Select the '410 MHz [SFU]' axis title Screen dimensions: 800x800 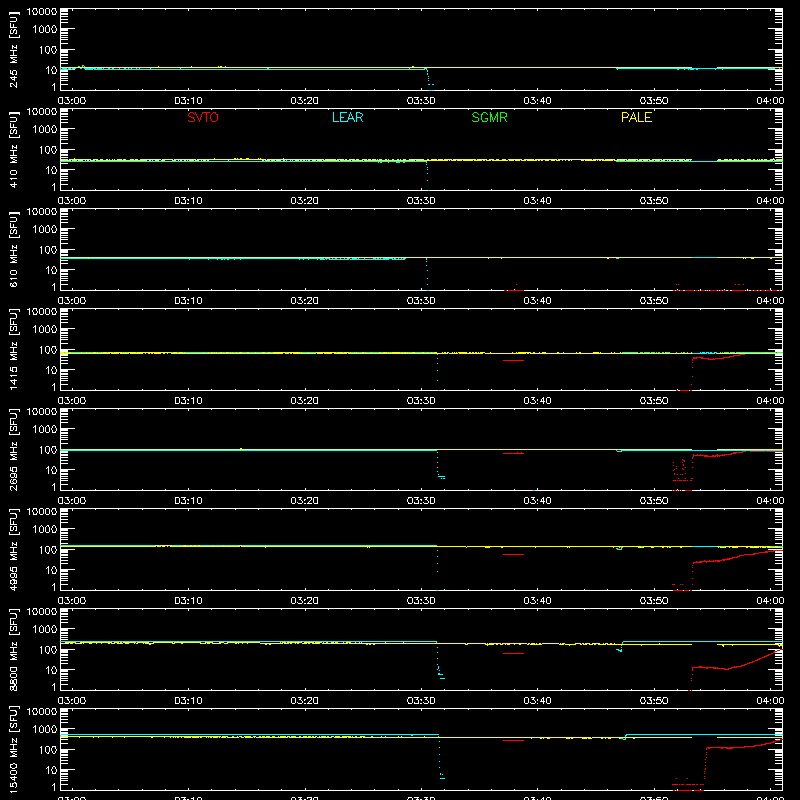click(13, 150)
